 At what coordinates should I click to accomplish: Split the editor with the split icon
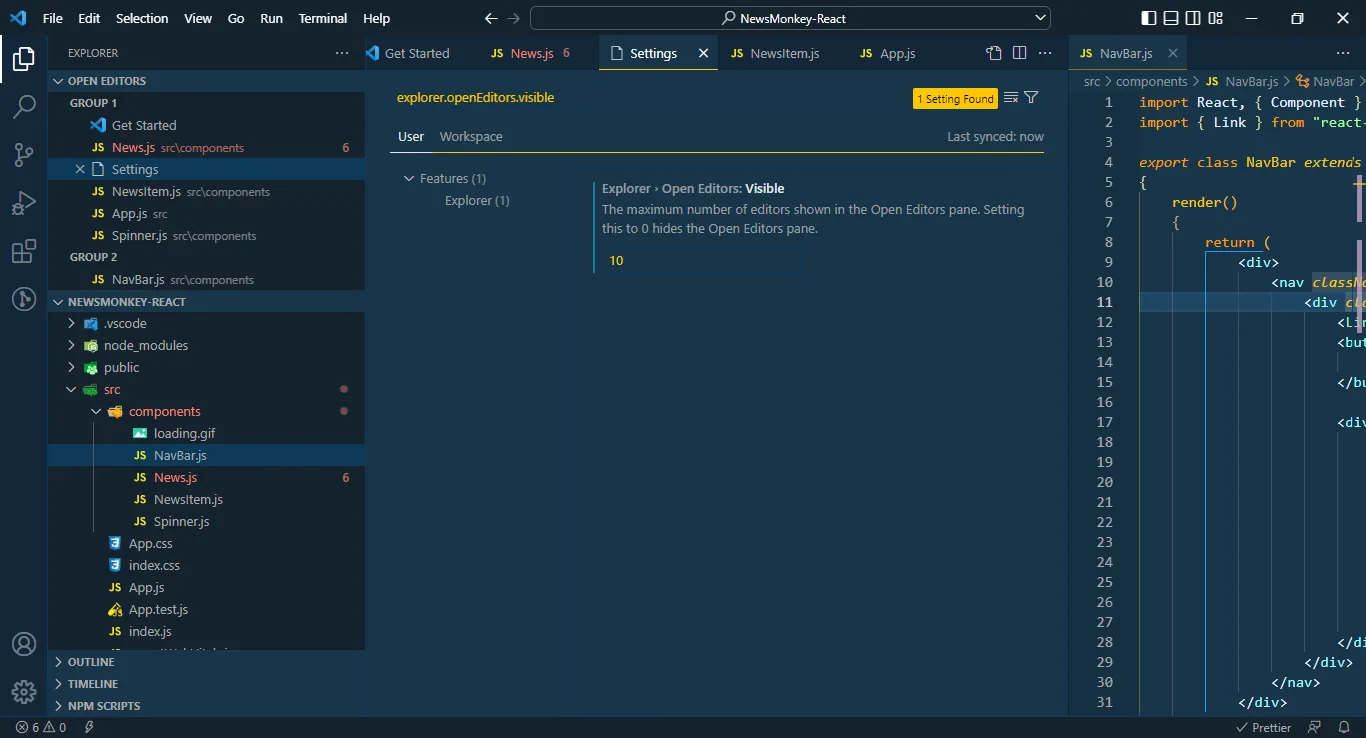tap(1020, 53)
